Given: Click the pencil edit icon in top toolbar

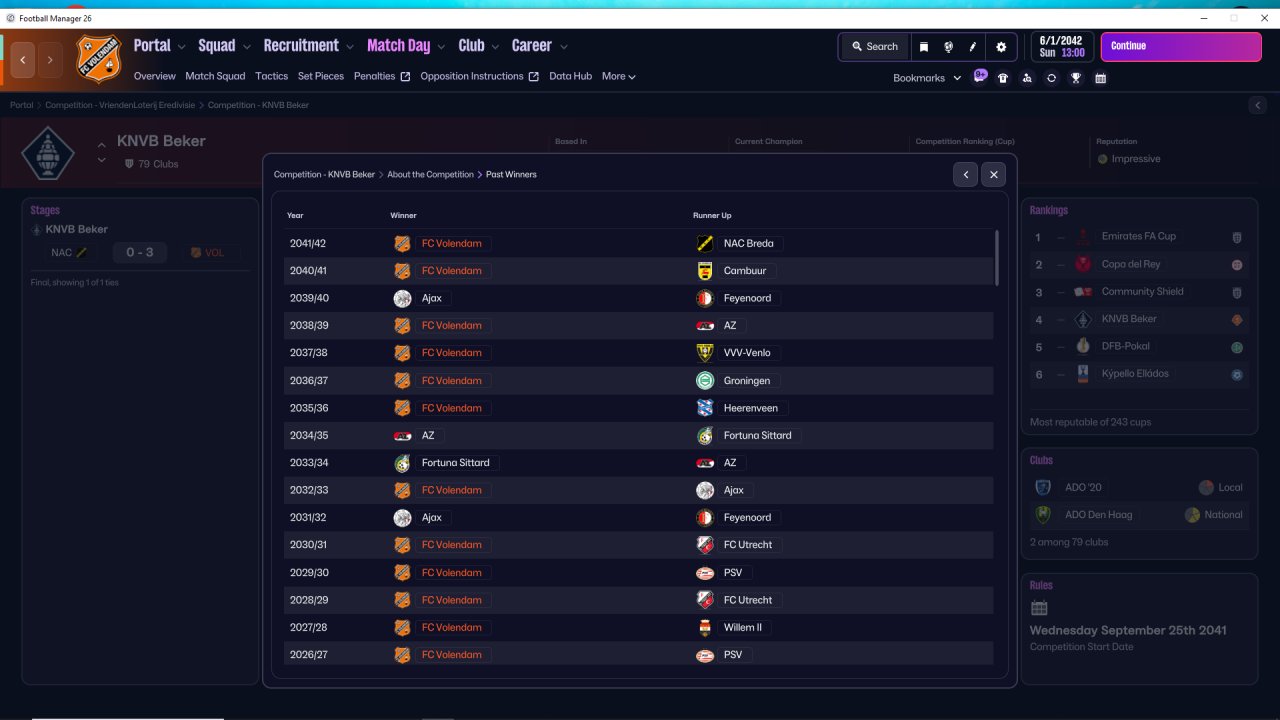Looking at the screenshot, I should [973, 47].
